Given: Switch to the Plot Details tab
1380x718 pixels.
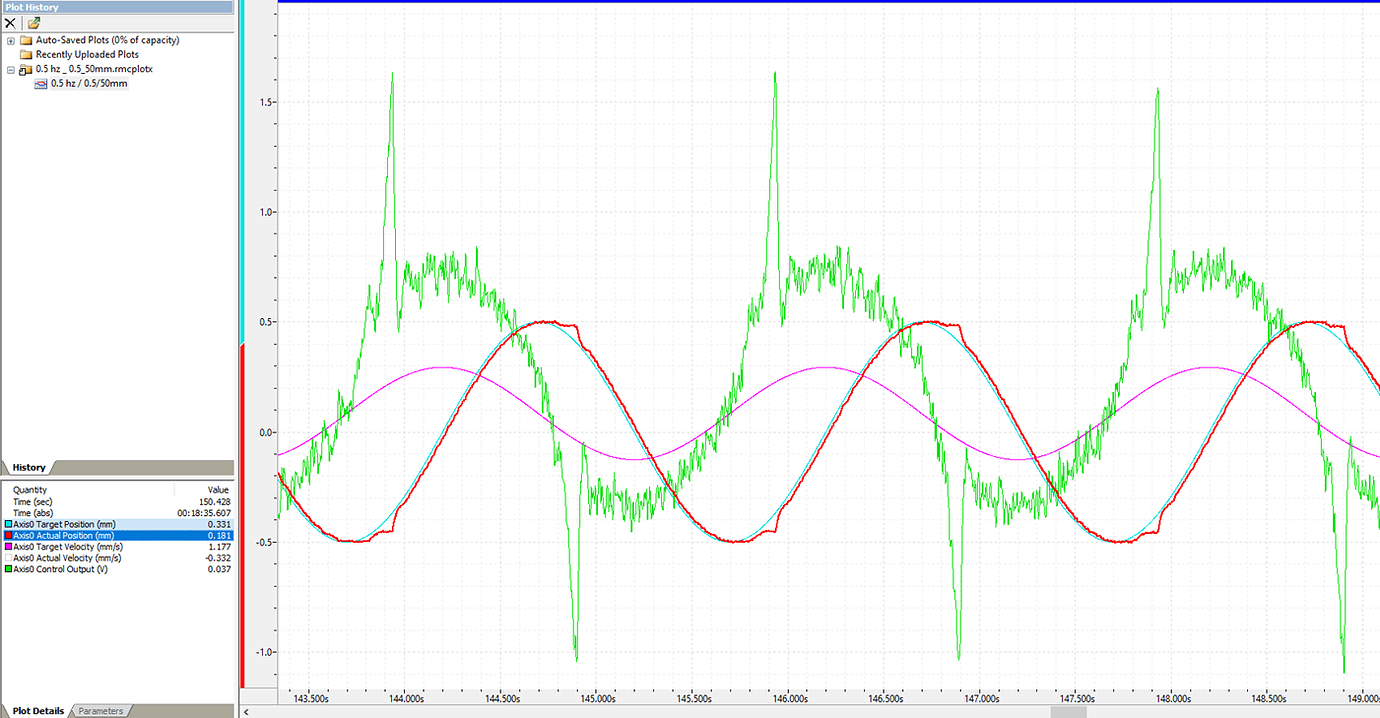Looking at the screenshot, I should [37, 711].
